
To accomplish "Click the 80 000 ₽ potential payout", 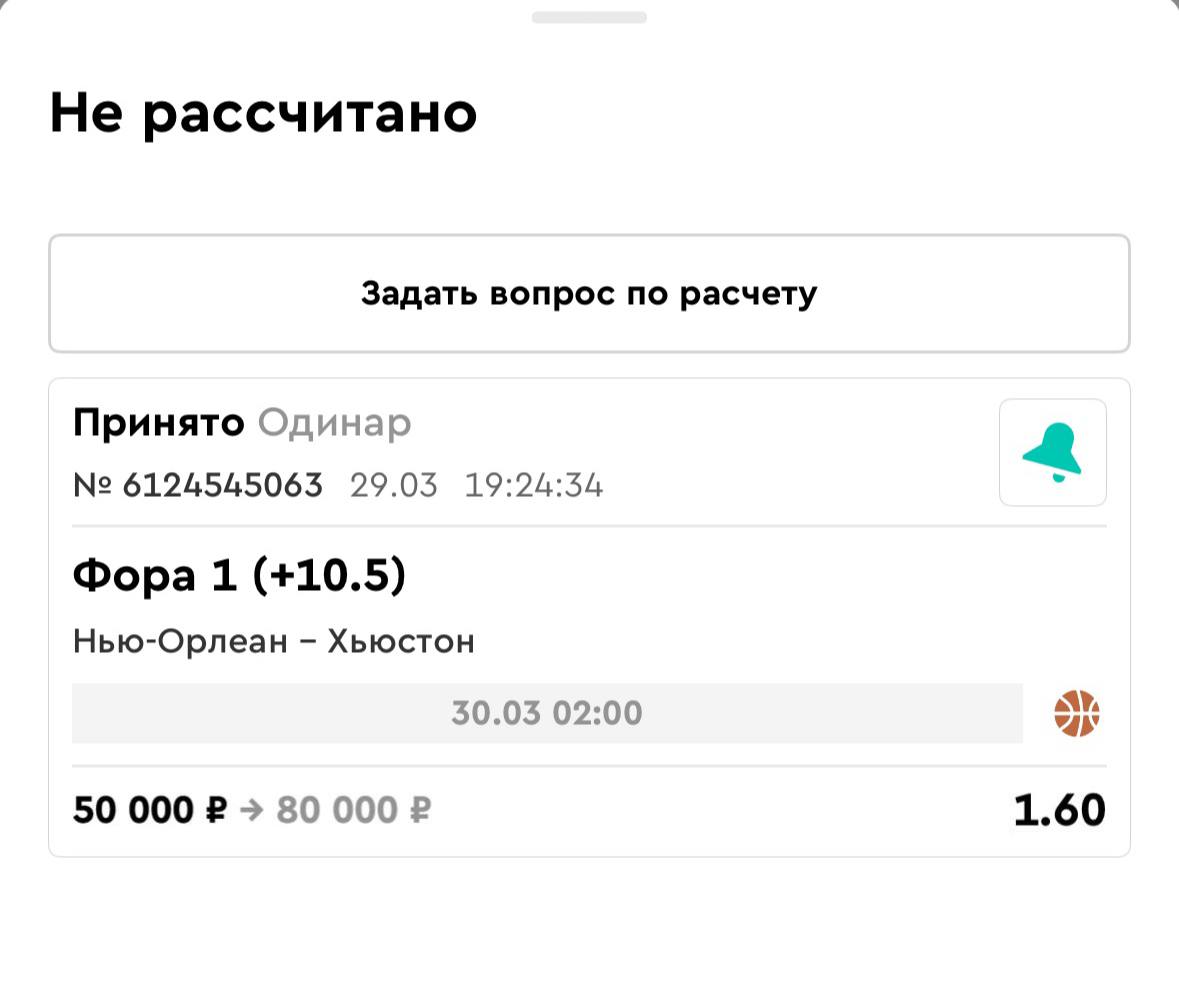I will tap(353, 810).
